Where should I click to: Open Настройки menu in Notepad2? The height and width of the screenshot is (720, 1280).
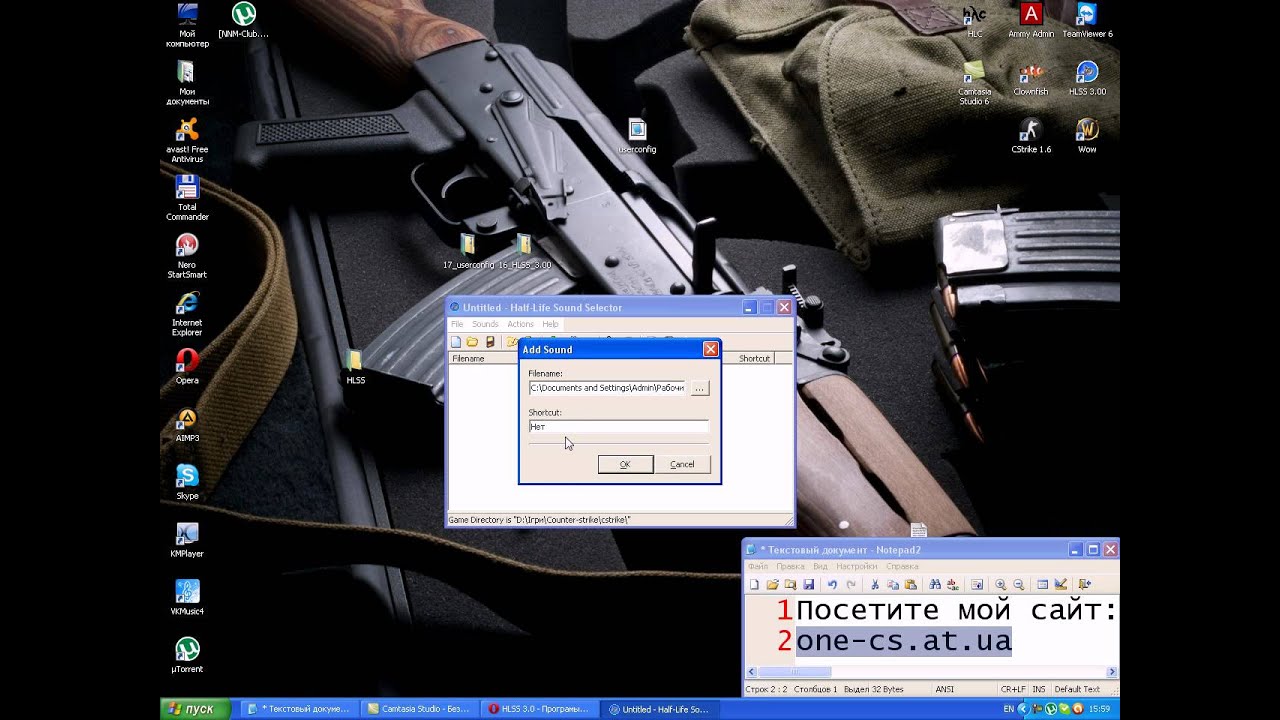coord(857,567)
